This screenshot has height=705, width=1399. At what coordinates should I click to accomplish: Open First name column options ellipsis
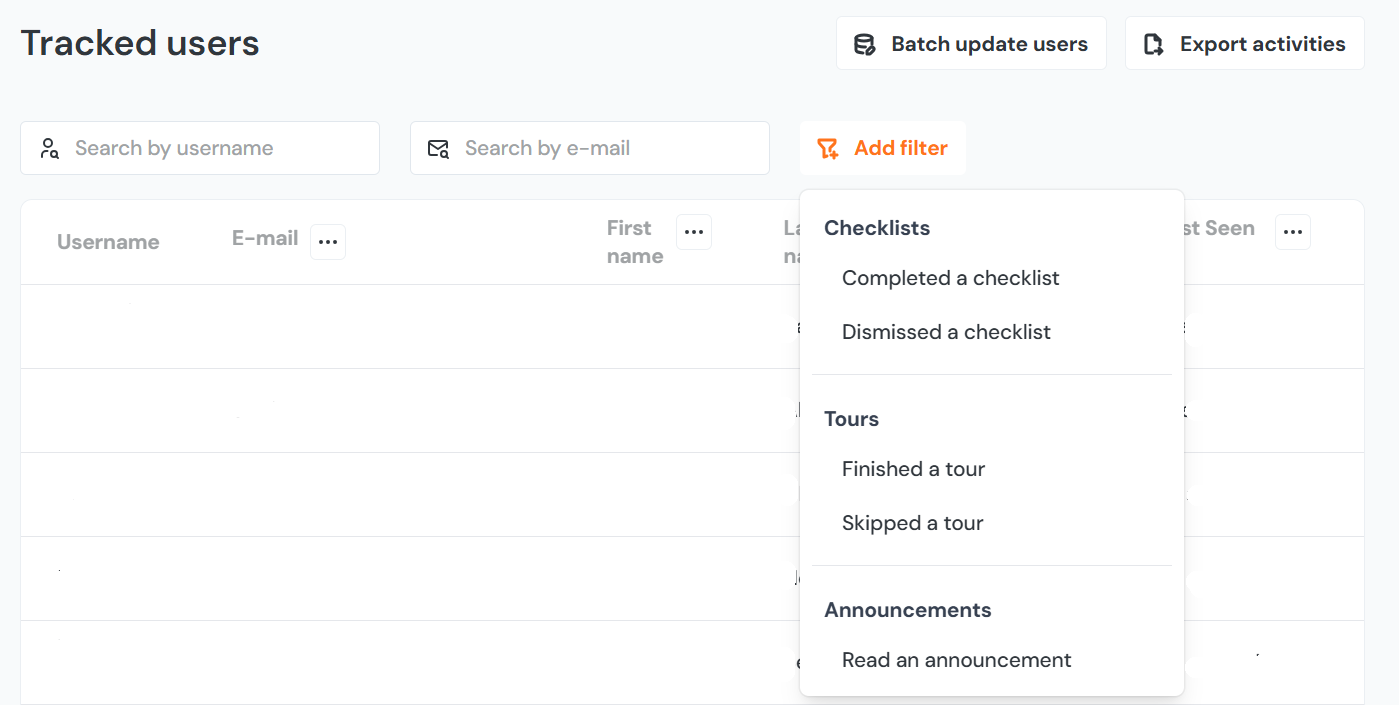[x=694, y=232]
